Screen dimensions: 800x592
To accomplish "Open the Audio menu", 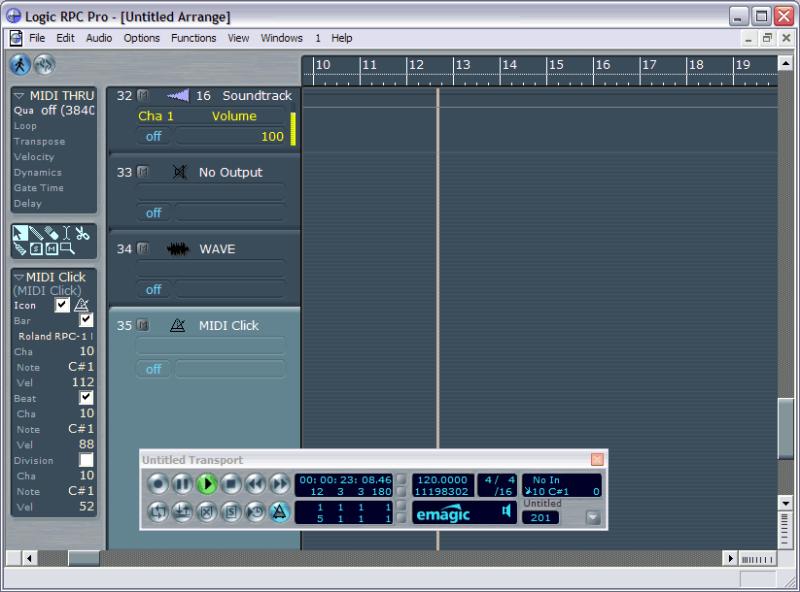I will (x=98, y=38).
